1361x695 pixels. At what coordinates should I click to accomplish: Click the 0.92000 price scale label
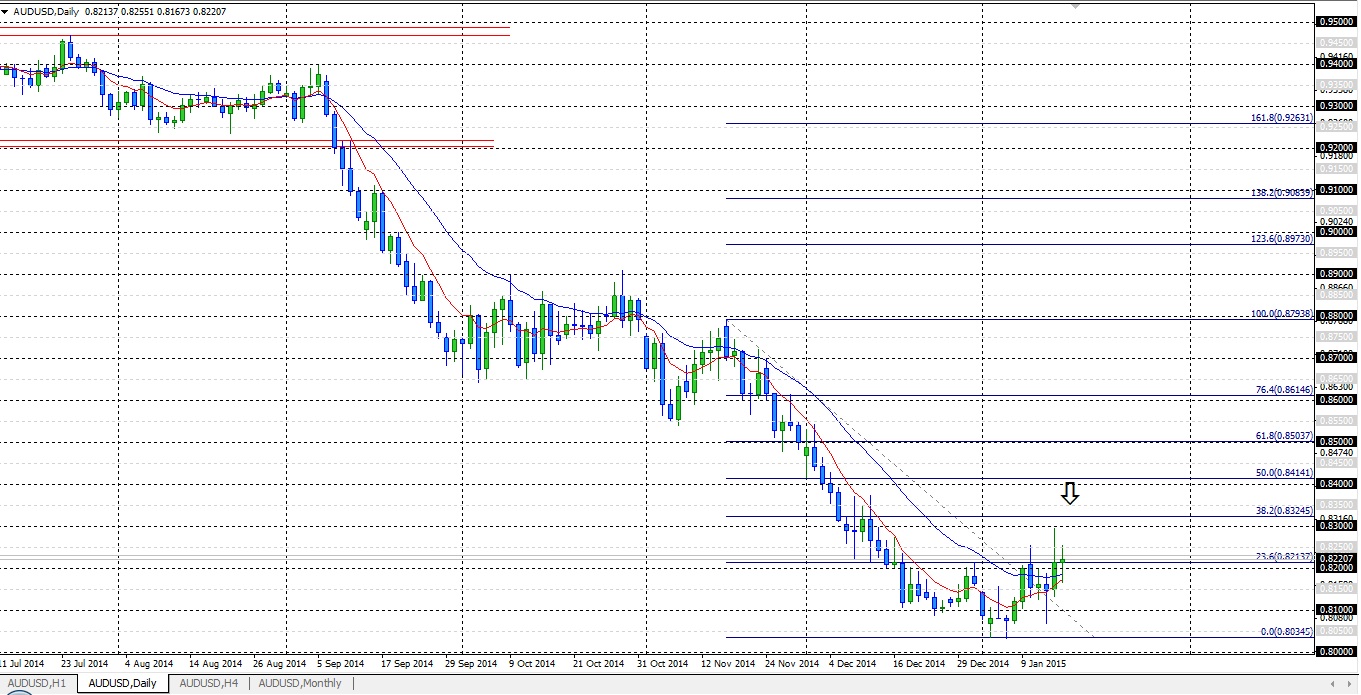coord(1337,147)
